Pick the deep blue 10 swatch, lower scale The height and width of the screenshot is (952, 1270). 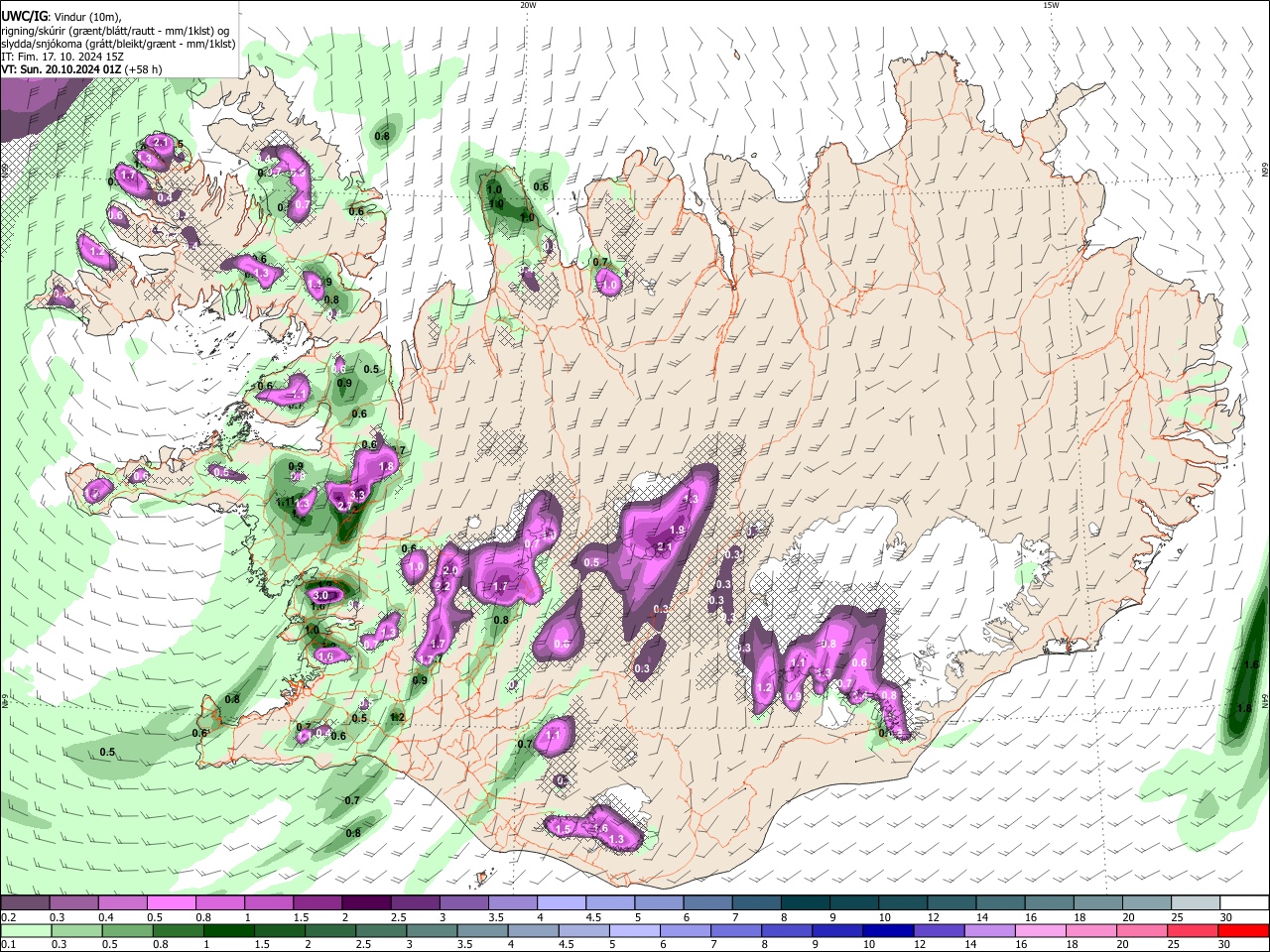[x=888, y=930]
